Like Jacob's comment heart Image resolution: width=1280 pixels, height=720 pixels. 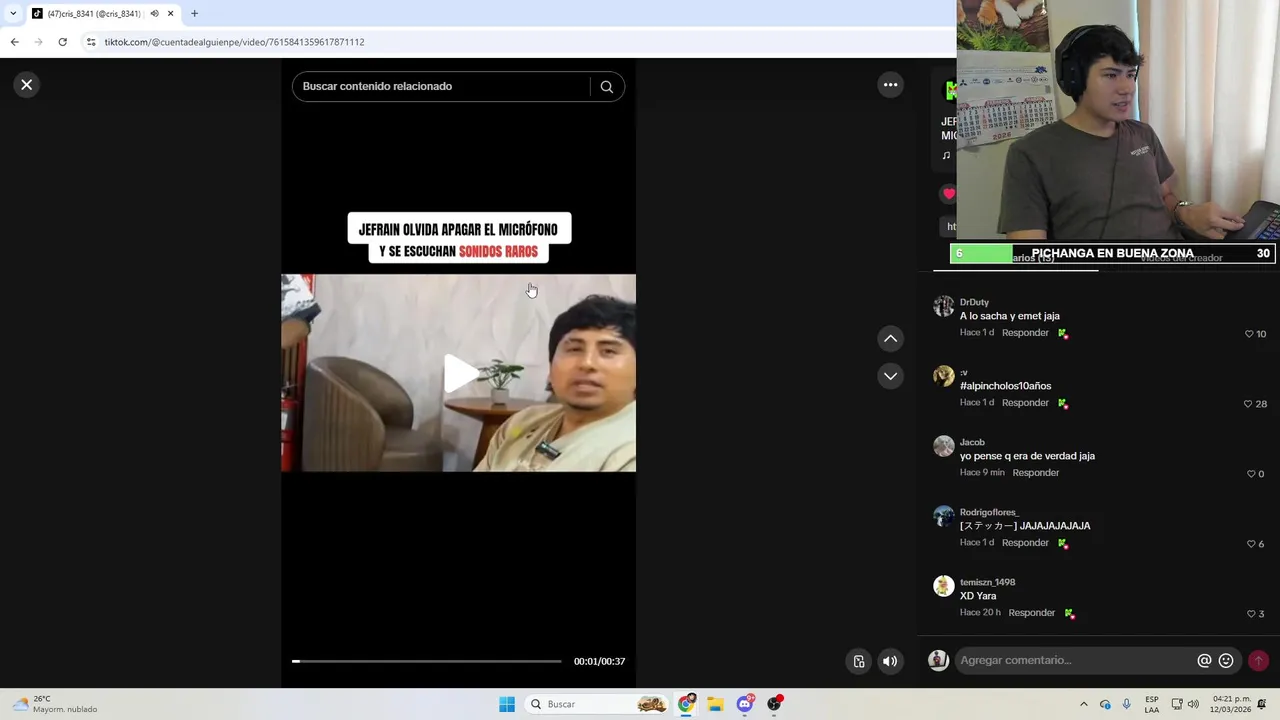[1251, 474]
